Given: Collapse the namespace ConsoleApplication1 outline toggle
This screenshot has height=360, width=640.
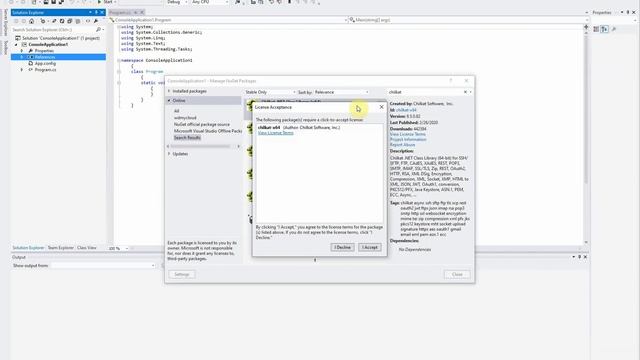Looking at the screenshot, I should [119, 60].
